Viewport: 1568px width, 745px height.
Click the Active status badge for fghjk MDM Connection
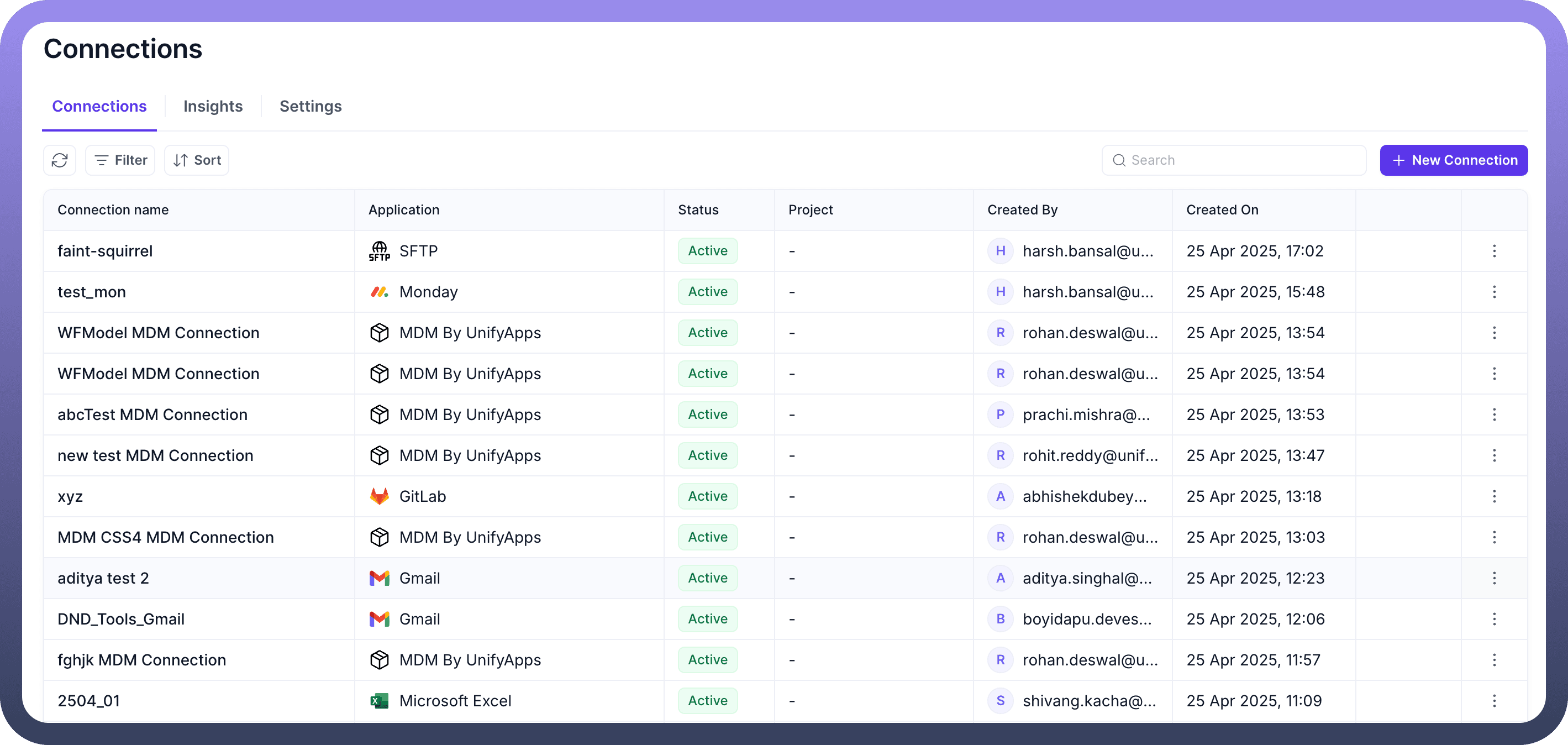tap(707, 660)
